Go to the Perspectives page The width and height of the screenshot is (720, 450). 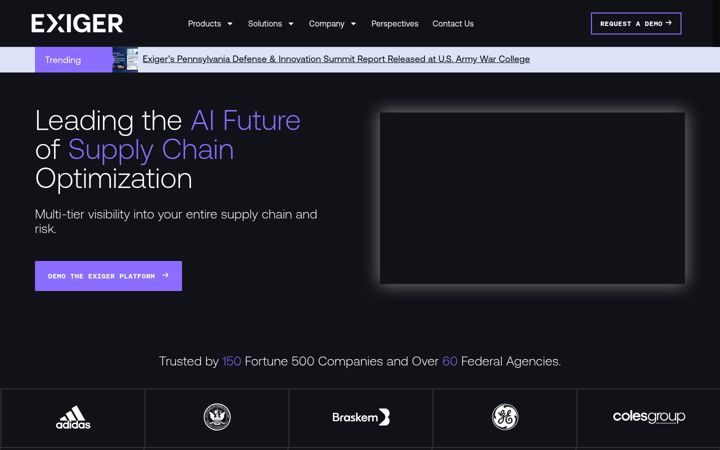[x=395, y=23]
